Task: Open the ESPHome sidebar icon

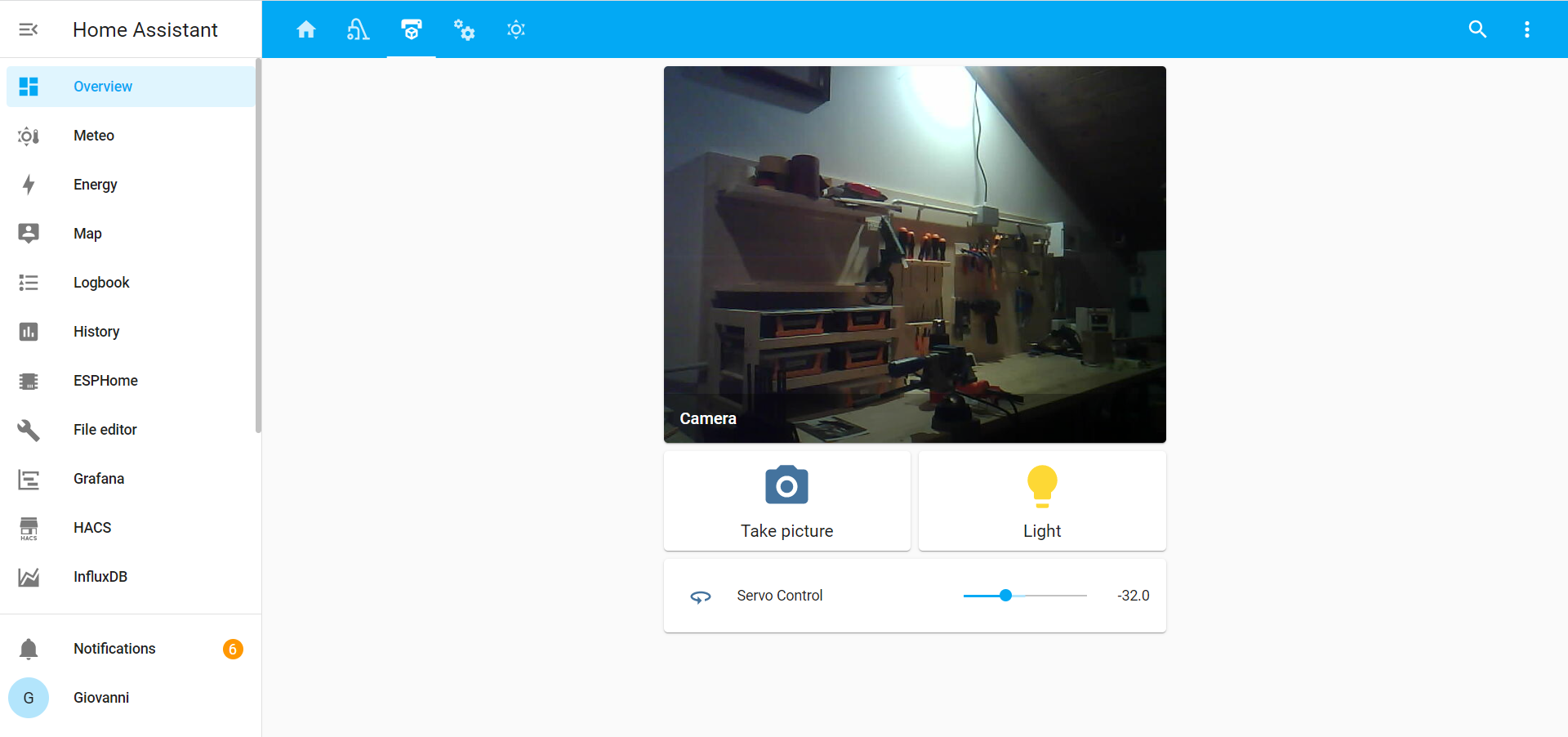Action: pos(29,381)
